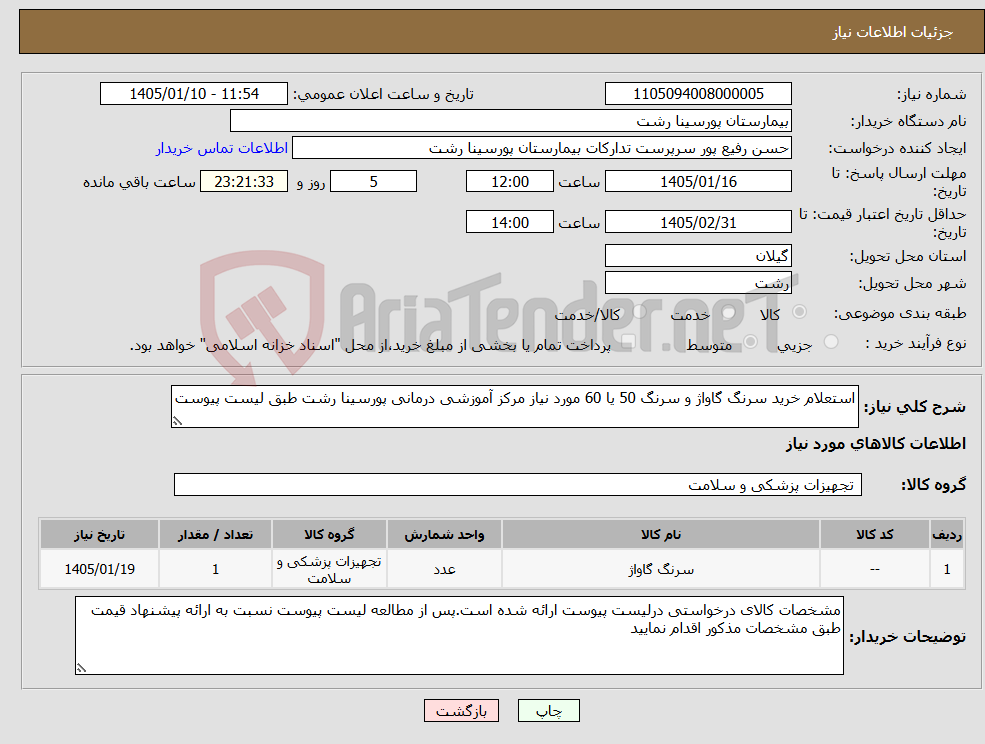Open the اطلاعات تماس خریدار link
985x744 pixels.
[x=222, y=148]
